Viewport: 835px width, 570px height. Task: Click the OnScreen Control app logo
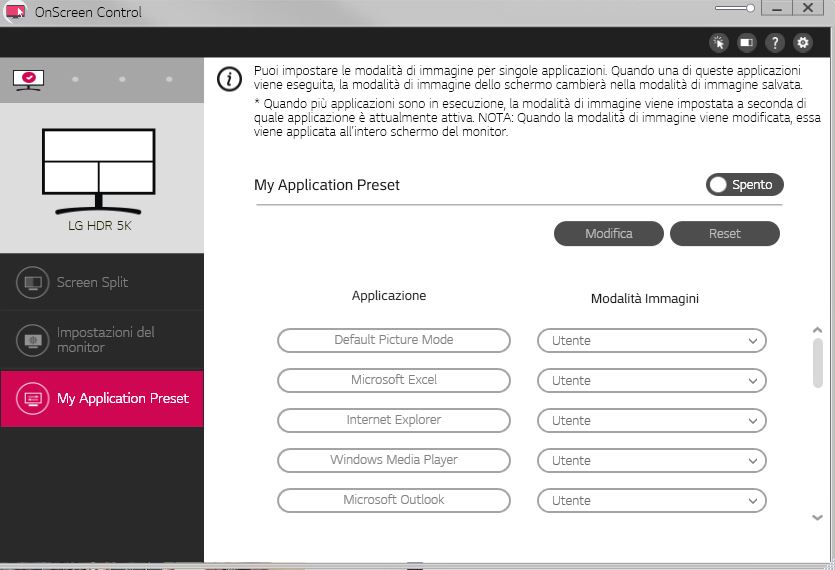pyautogui.click(x=15, y=11)
